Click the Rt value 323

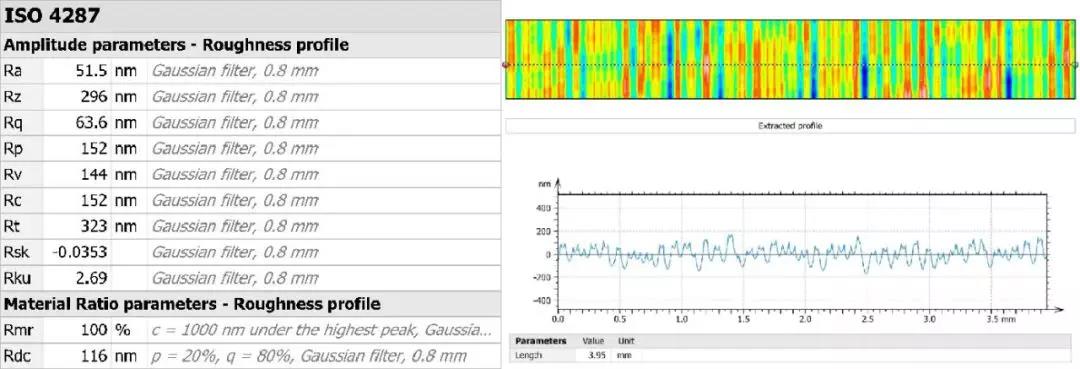[x=94, y=226]
